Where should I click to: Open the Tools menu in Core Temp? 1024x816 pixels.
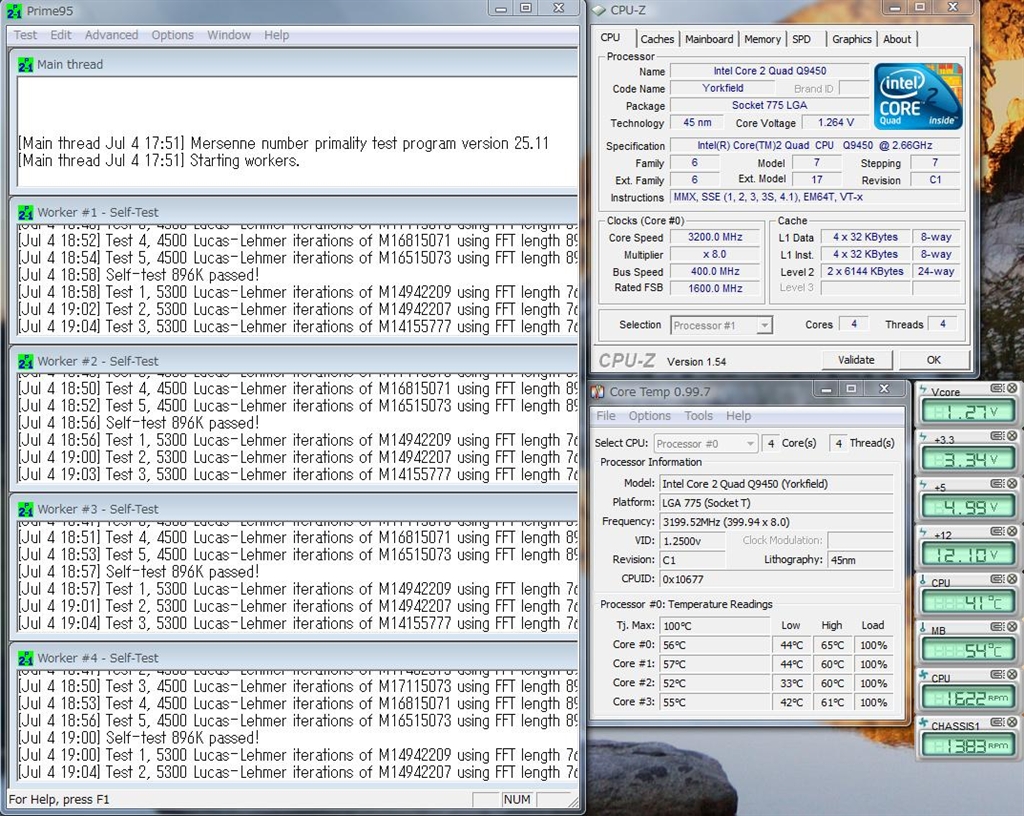tap(698, 416)
